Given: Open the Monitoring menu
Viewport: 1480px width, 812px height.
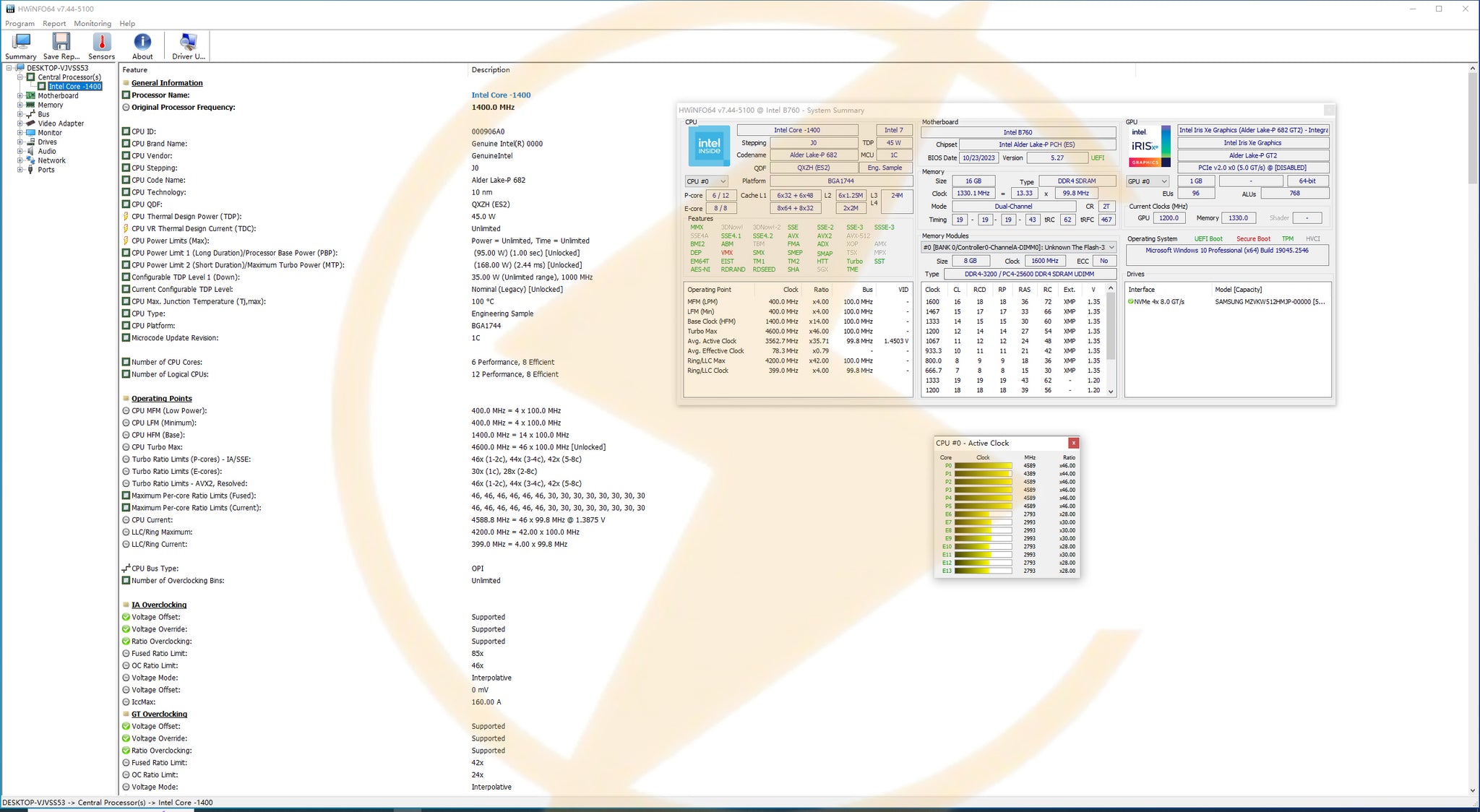Looking at the screenshot, I should pos(92,24).
